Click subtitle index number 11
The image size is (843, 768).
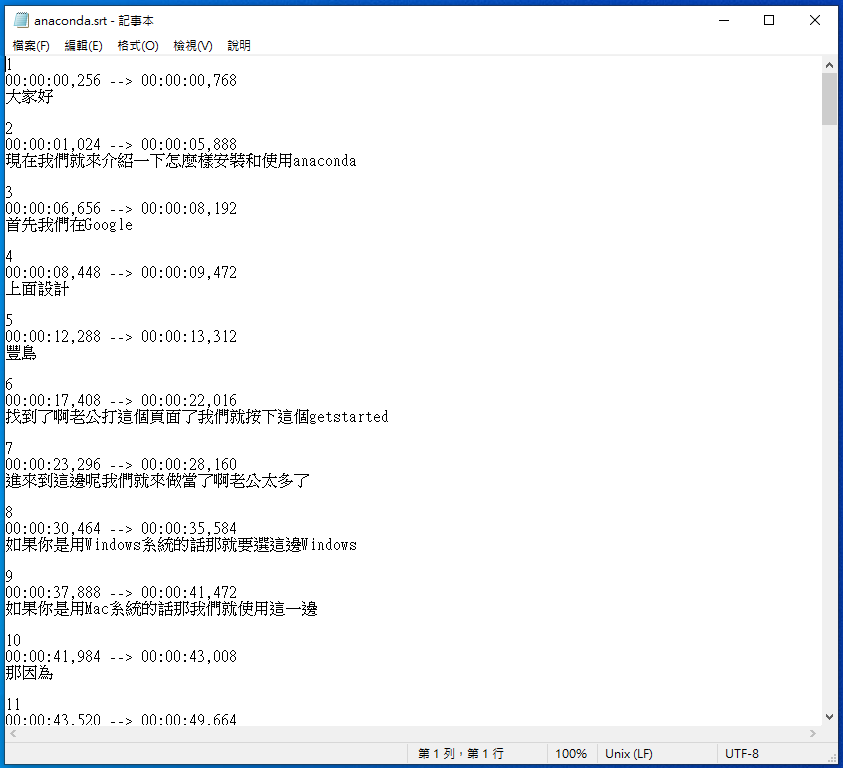pos(13,705)
